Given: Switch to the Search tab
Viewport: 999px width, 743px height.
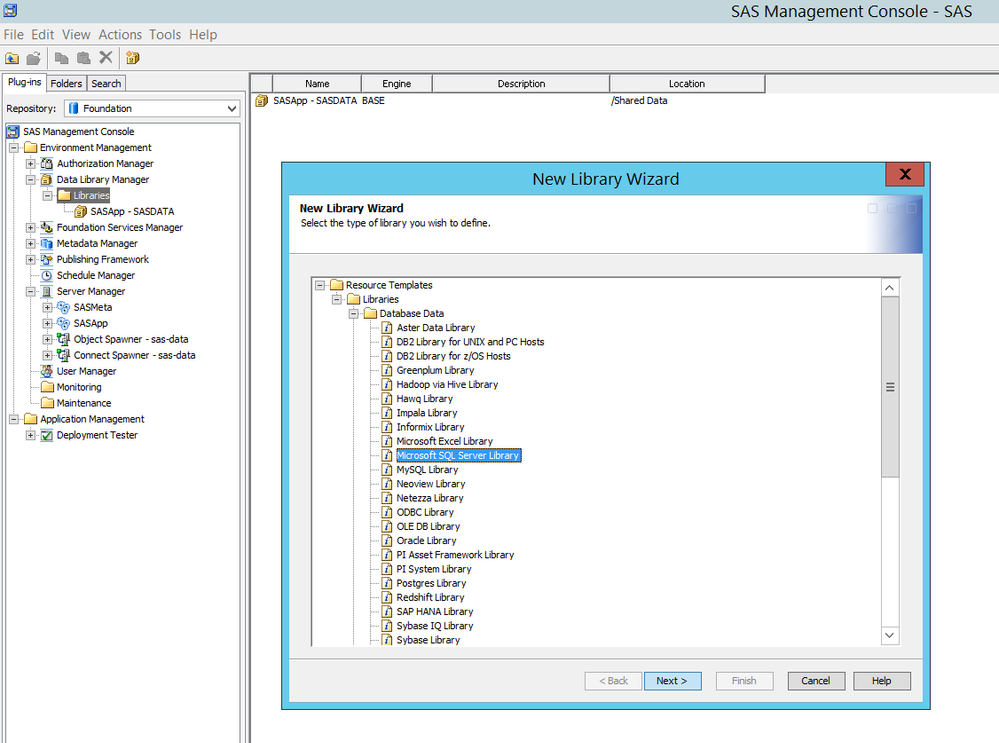Looking at the screenshot, I should (106, 83).
